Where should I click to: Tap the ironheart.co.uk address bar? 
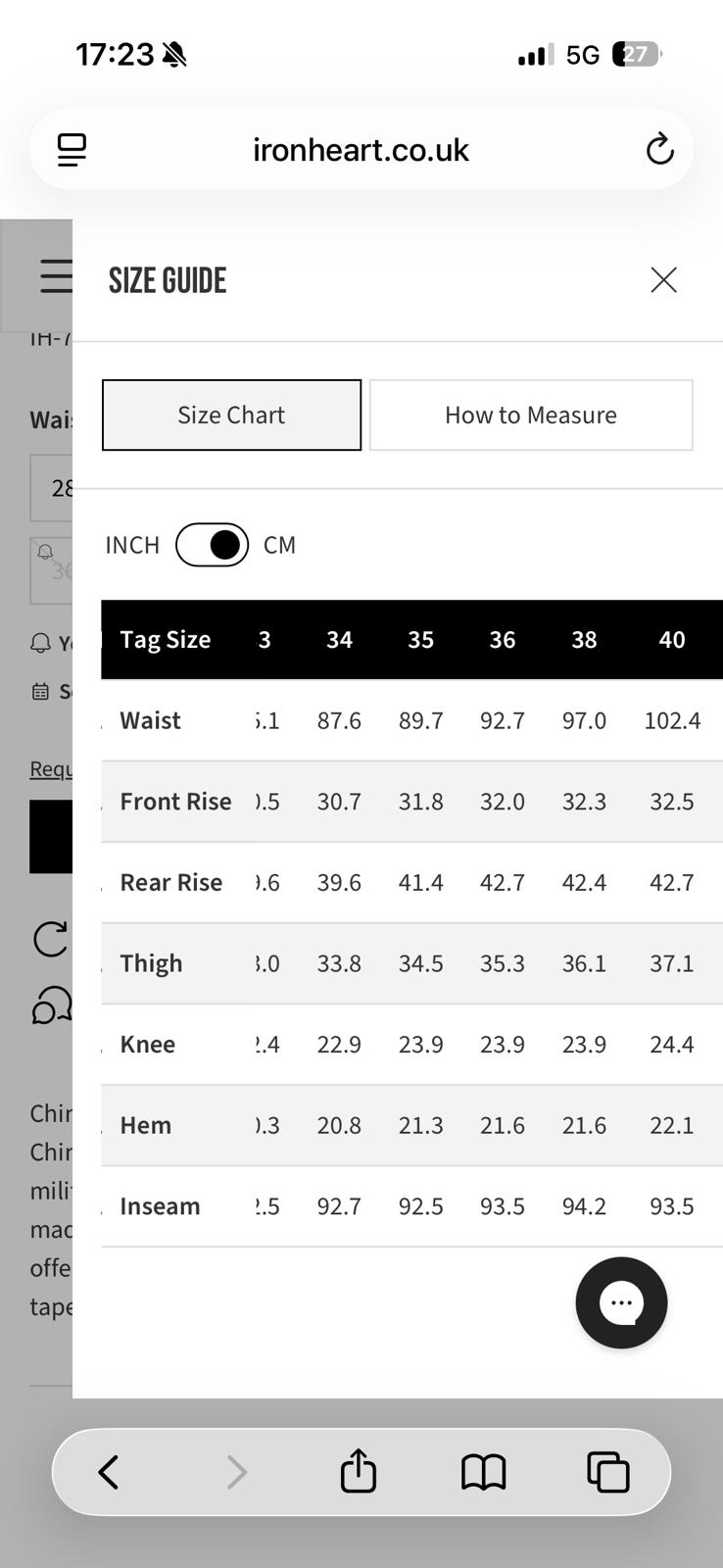[x=361, y=150]
